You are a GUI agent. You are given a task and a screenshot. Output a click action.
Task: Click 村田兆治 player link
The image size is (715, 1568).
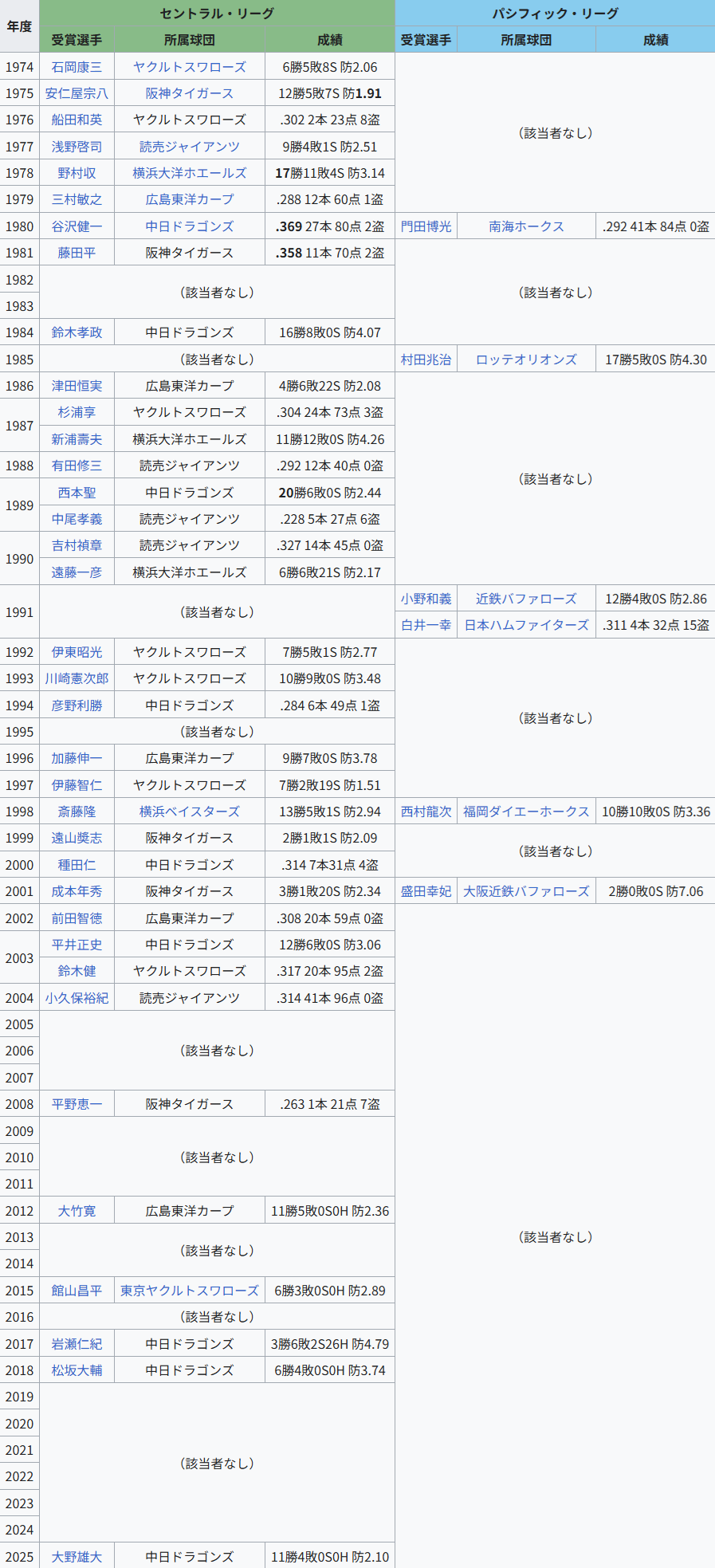point(426,360)
